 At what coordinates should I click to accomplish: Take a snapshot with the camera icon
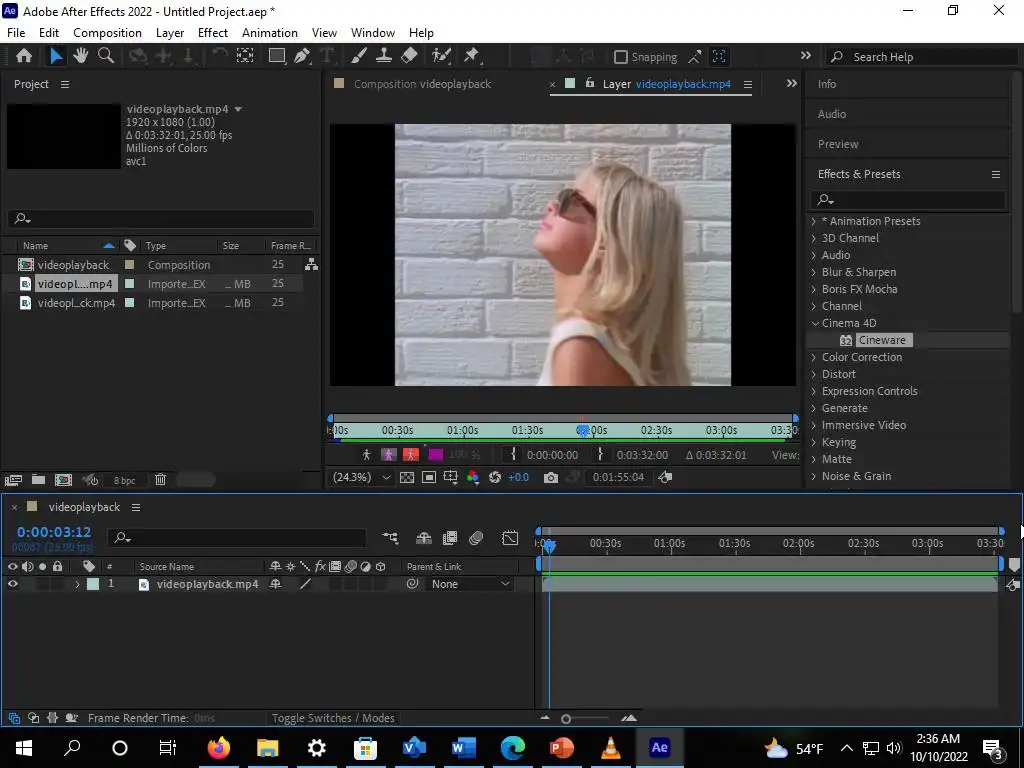[551, 477]
